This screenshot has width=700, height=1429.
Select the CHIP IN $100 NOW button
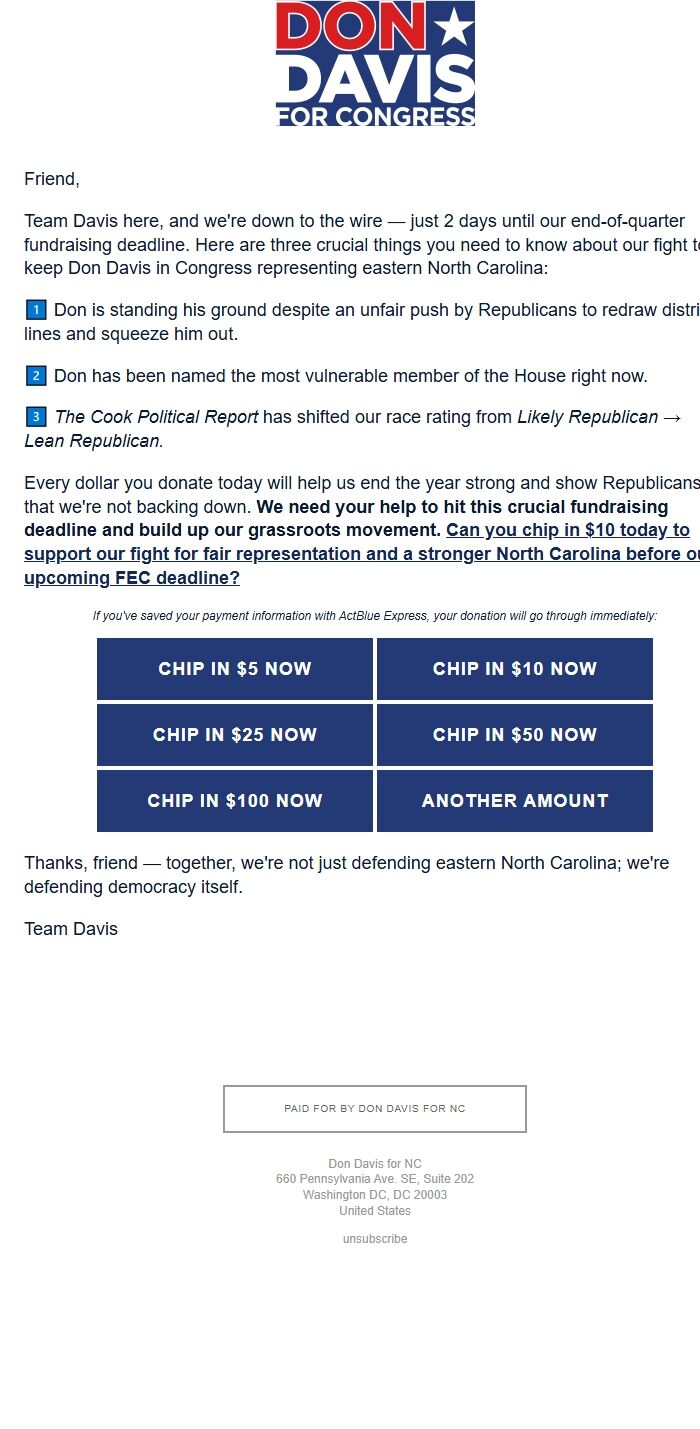pyautogui.click(x=234, y=800)
